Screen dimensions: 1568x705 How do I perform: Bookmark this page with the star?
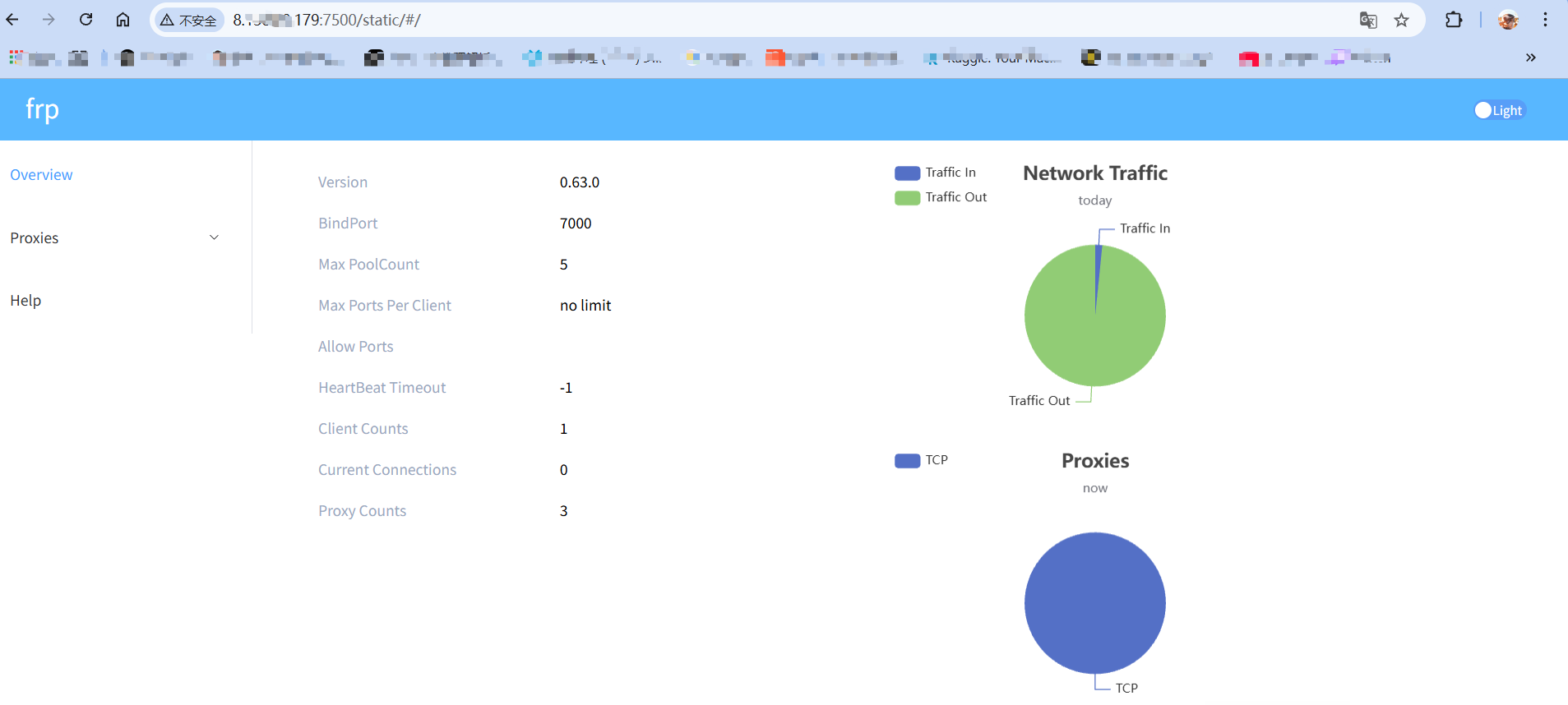[x=1401, y=21]
